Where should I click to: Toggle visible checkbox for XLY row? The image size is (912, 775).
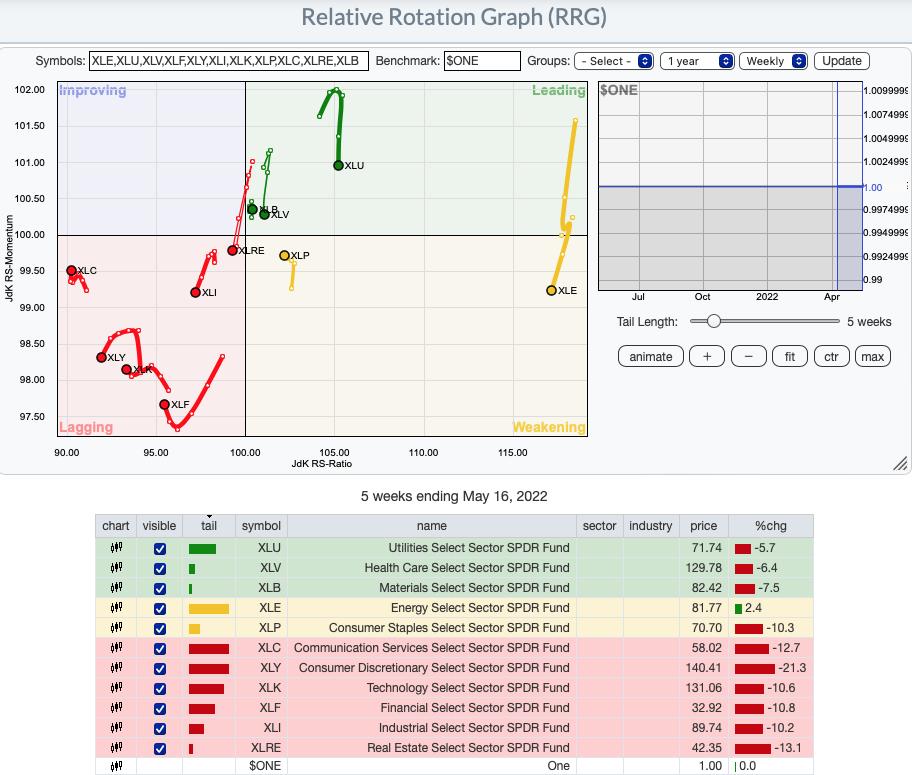coord(159,668)
